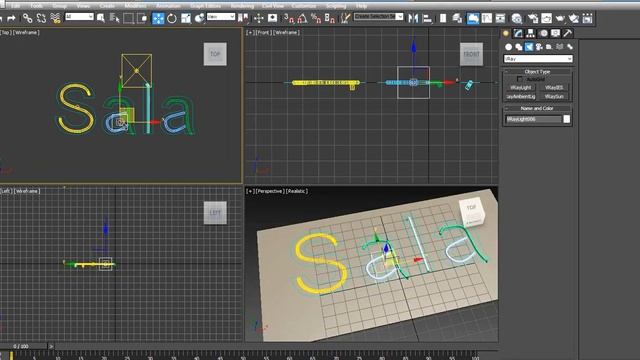This screenshot has height=360, width=640.
Task: Open the light category dropdown in the Create panel
Action: [x=538, y=59]
